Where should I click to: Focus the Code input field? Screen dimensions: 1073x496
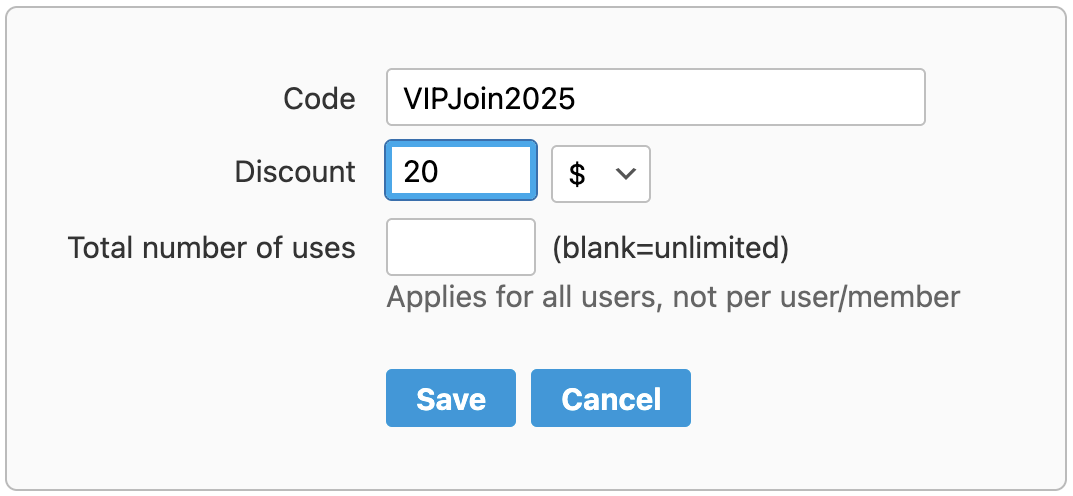pyautogui.click(x=655, y=97)
